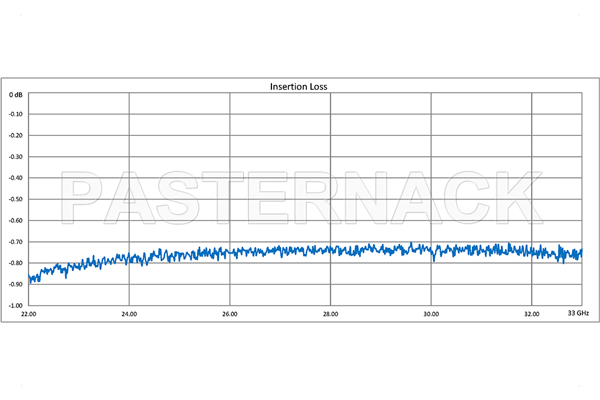Click the 22.00 x-axis frequency label
Image resolution: width=600 pixels, height=400 pixels.
[29, 313]
